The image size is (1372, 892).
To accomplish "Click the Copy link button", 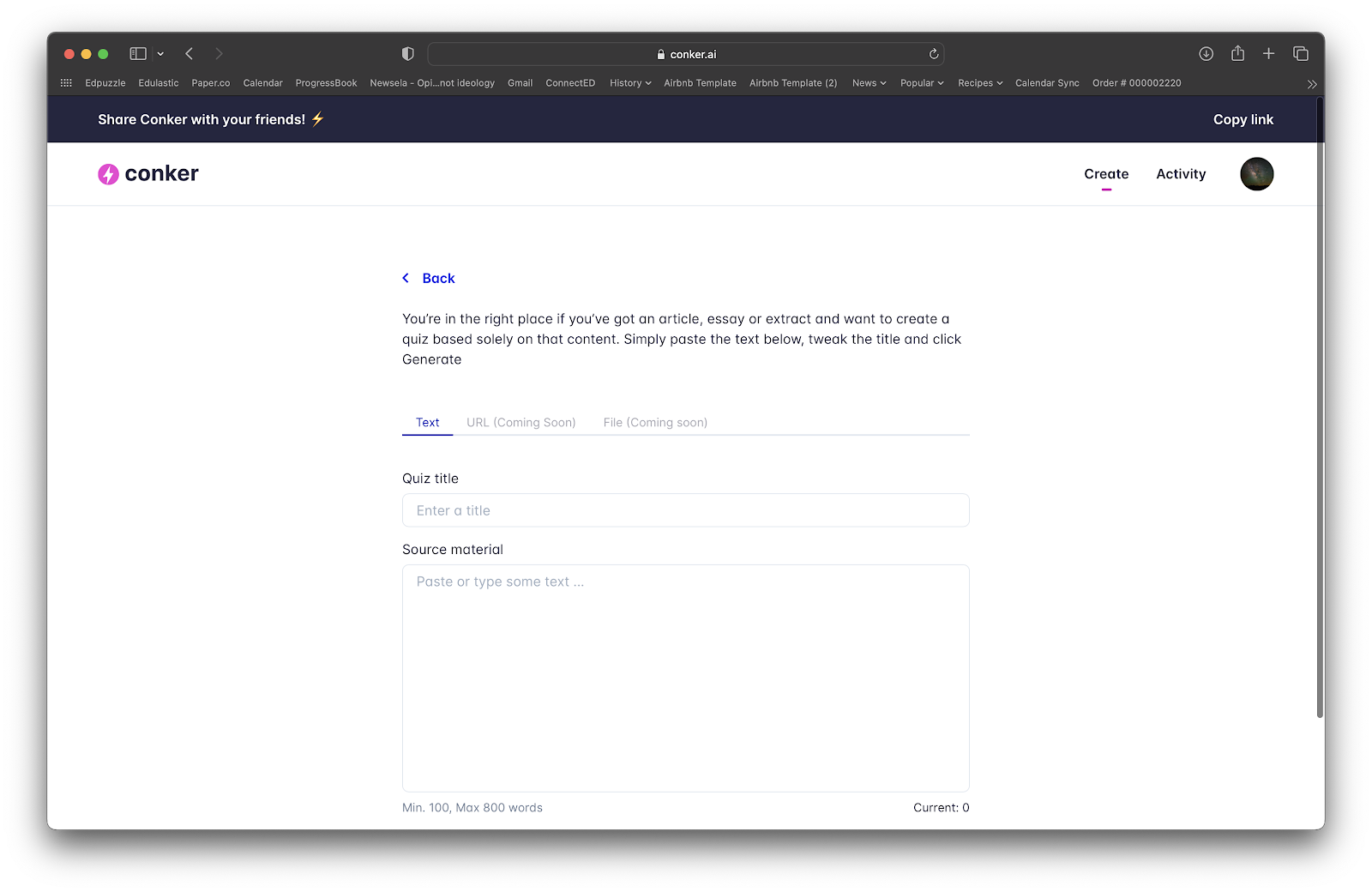I will [1243, 119].
